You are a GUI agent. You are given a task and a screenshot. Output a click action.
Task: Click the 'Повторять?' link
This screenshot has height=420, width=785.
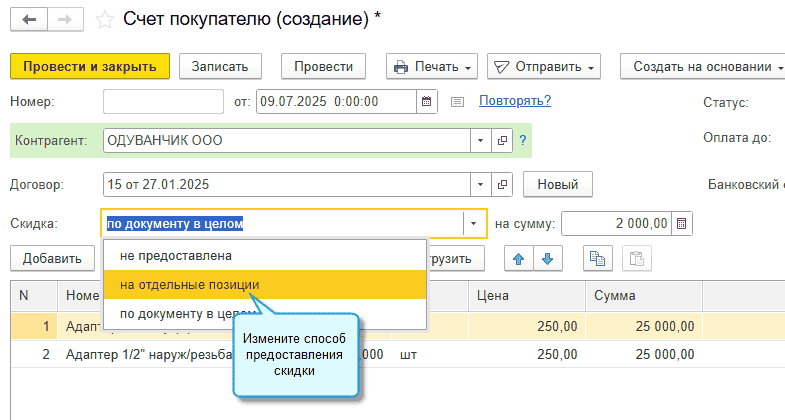(515, 101)
